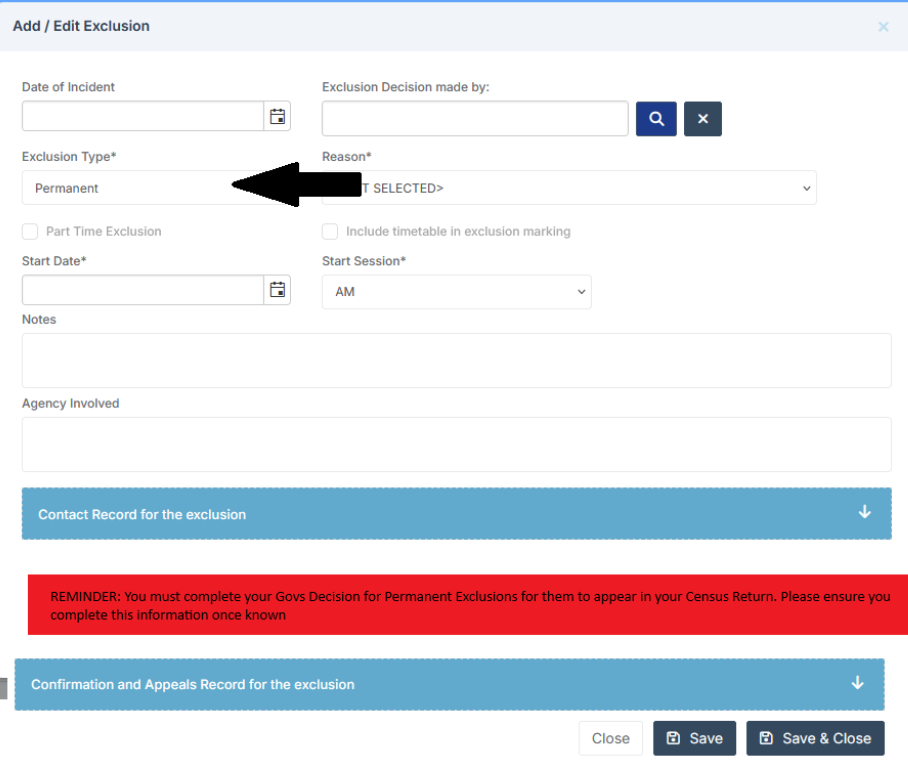Click the down arrow on Contact Record panel
The image size is (908, 778).
(864, 512)
